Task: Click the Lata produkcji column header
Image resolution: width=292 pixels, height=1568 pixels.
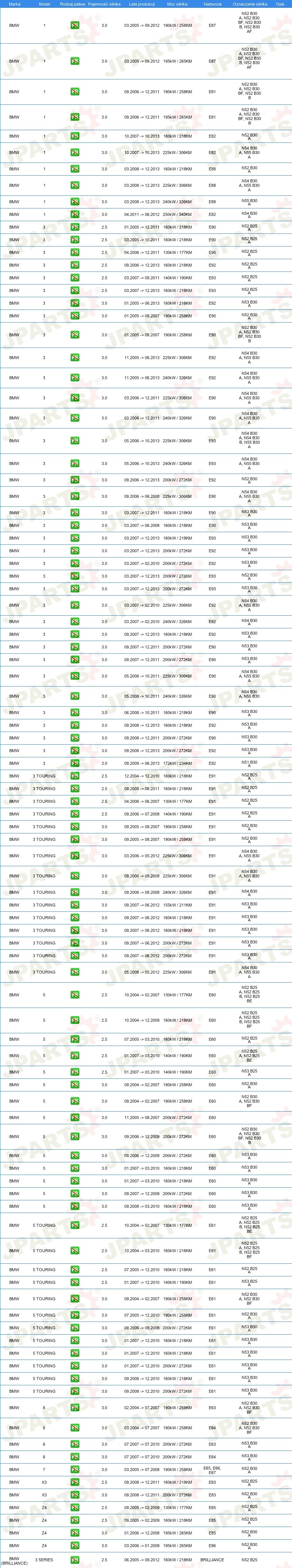Action: 142,4
